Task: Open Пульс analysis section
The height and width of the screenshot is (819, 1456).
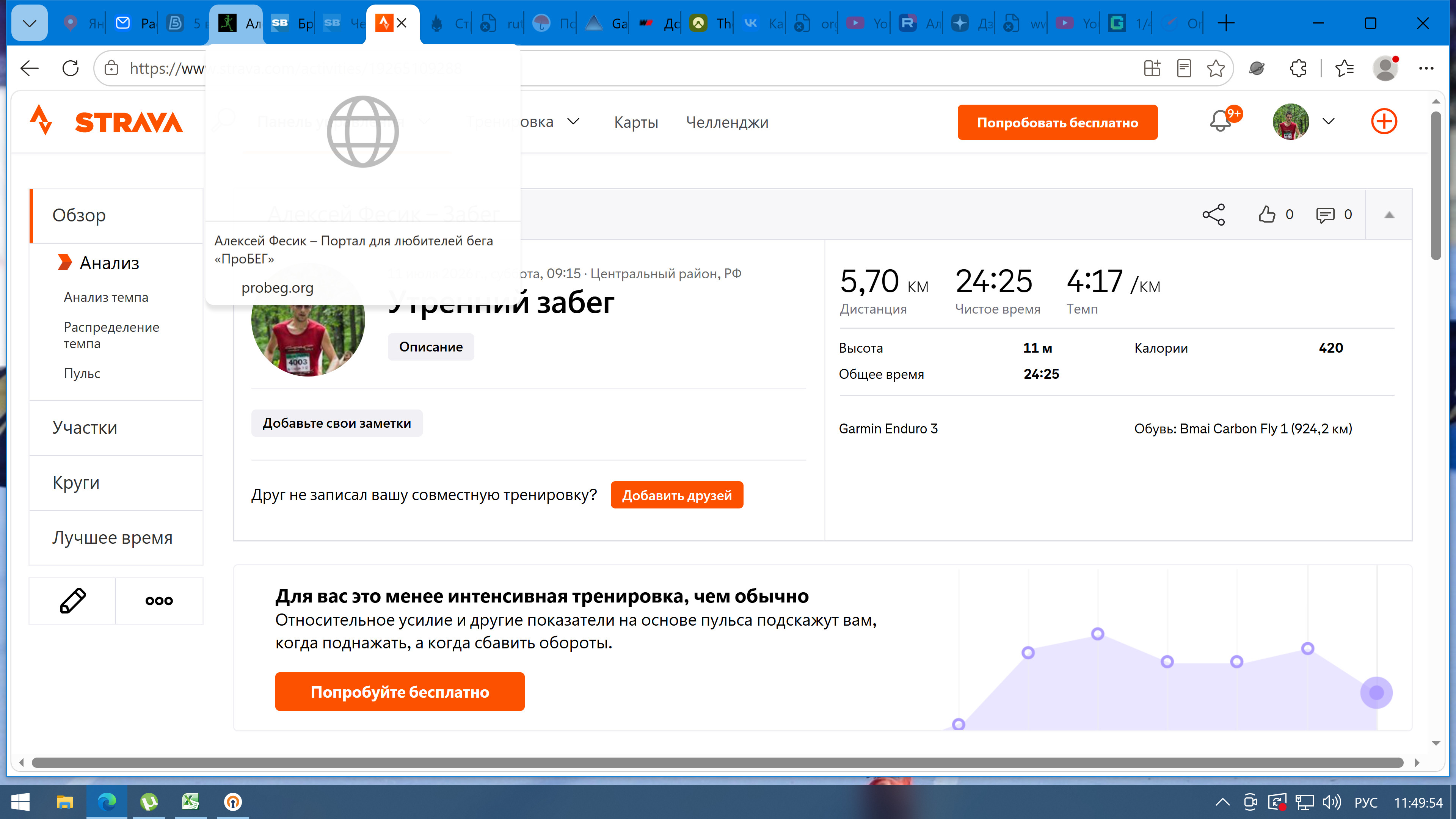Action: click(82, 373)
